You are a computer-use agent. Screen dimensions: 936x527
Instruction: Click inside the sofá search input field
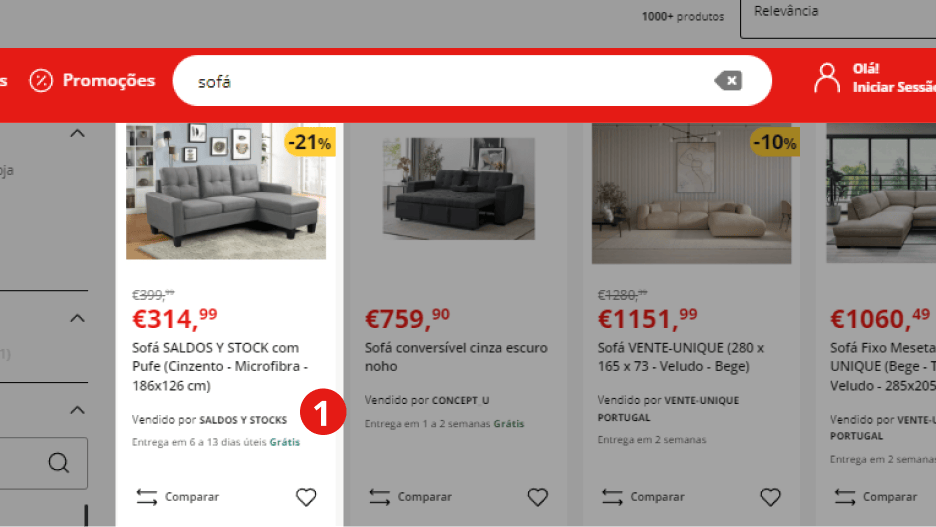point(454,81)
